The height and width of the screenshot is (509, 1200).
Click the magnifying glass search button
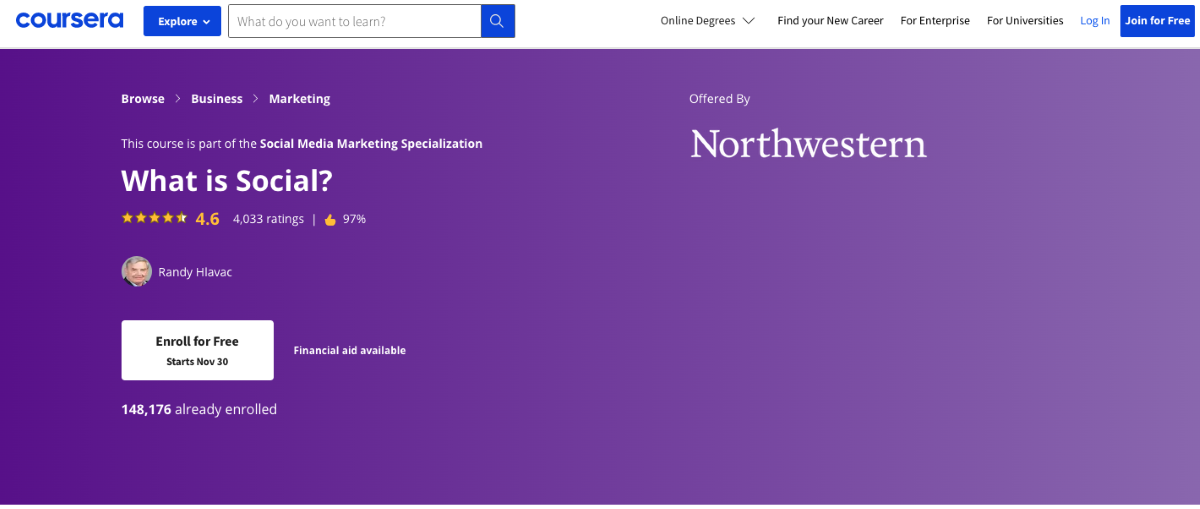[x=498, y=21]
